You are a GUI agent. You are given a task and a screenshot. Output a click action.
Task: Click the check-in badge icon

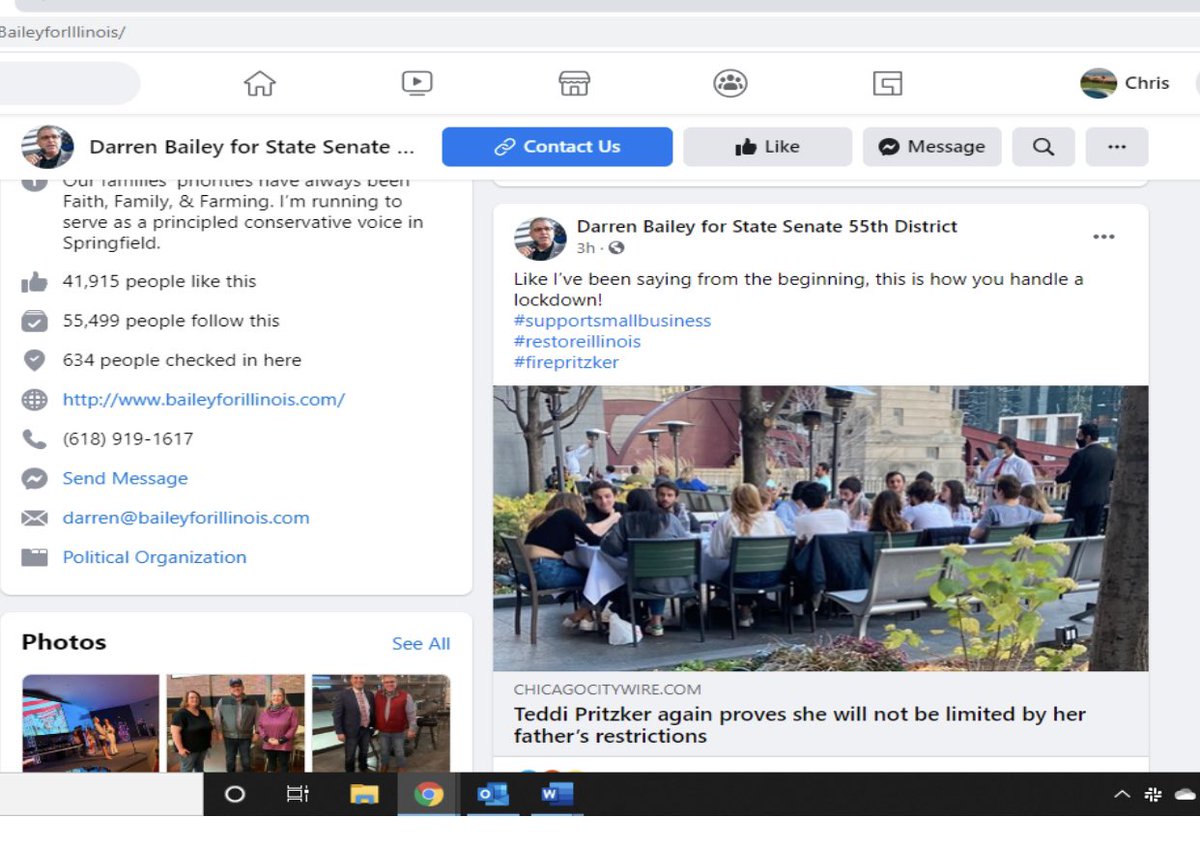[34, 360]
